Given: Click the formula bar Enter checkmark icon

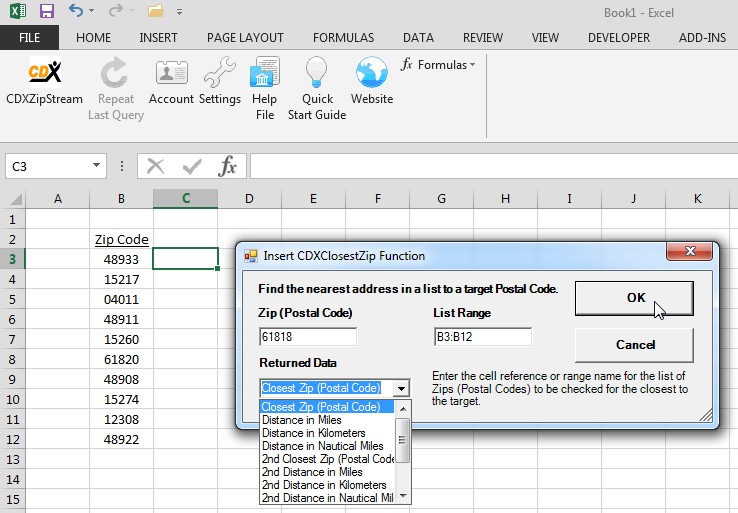Looking at the screenshot, I should click(x=192, y=166).
